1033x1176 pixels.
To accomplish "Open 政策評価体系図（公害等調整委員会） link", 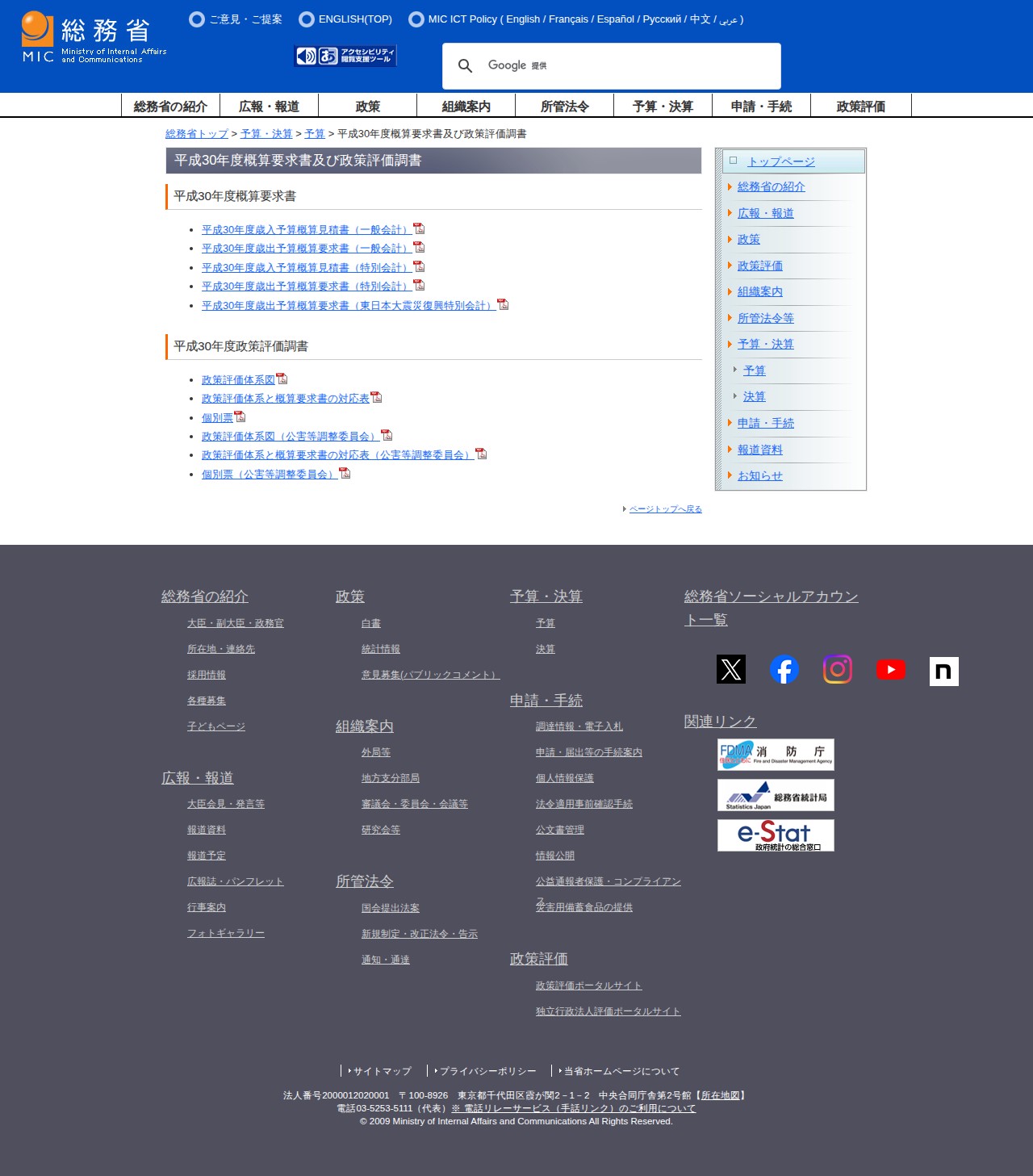I will pos(291,437).
